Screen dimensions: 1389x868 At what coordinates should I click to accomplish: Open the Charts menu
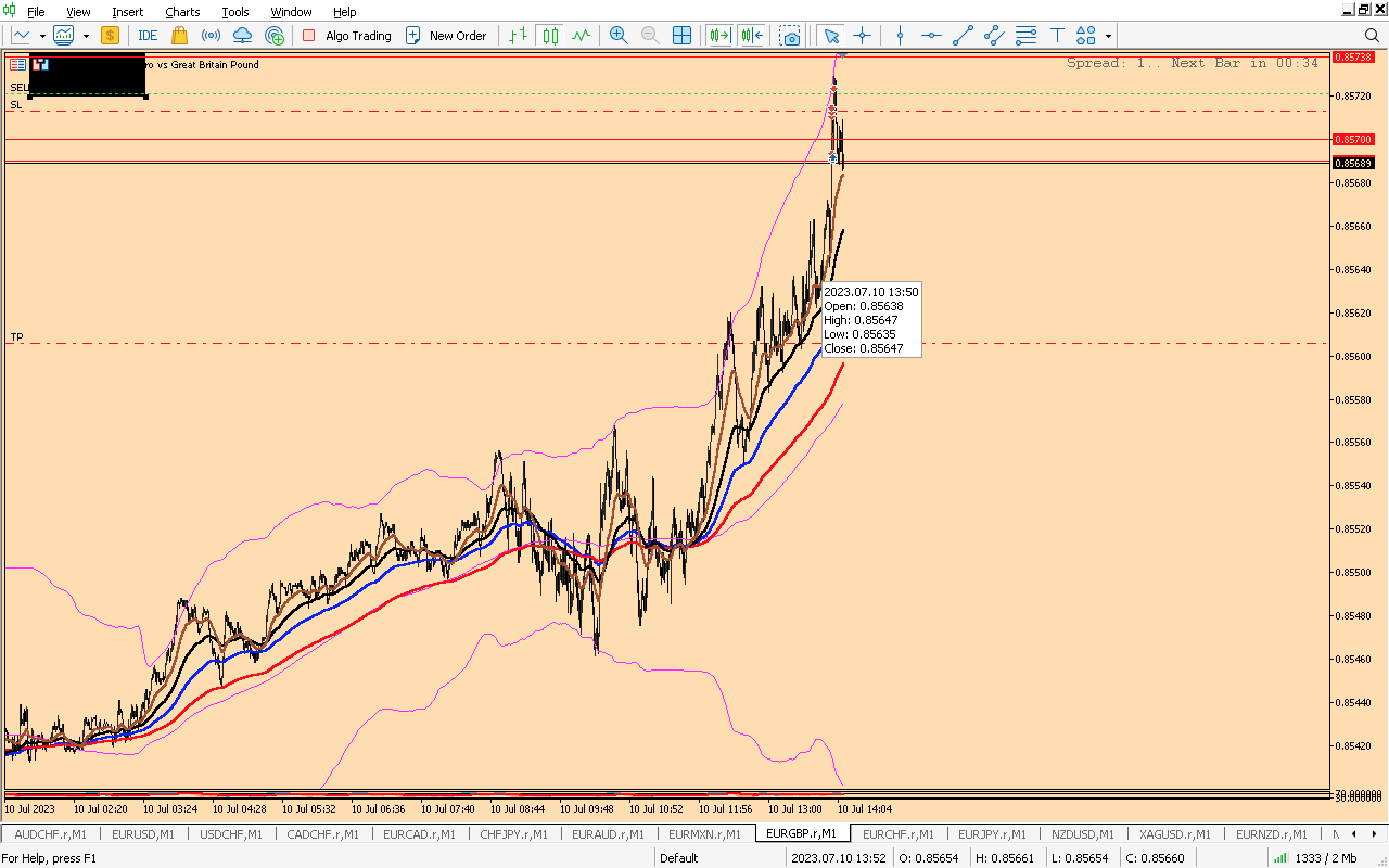tap(182, 11)
